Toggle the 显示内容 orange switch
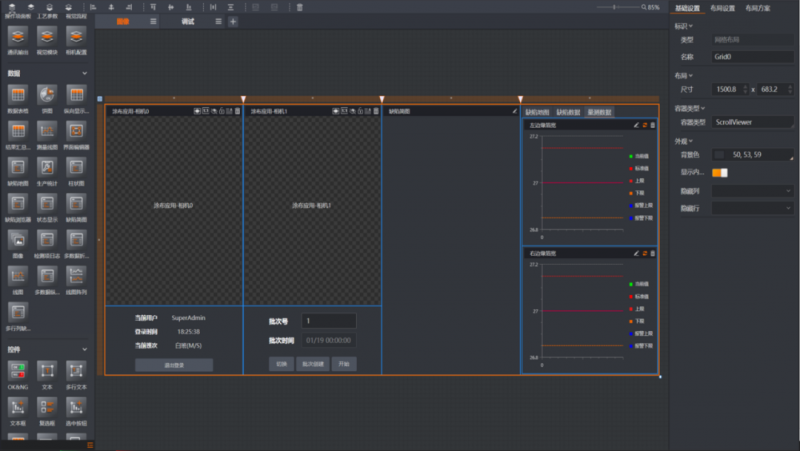800x451 pixels. point(720,172)
